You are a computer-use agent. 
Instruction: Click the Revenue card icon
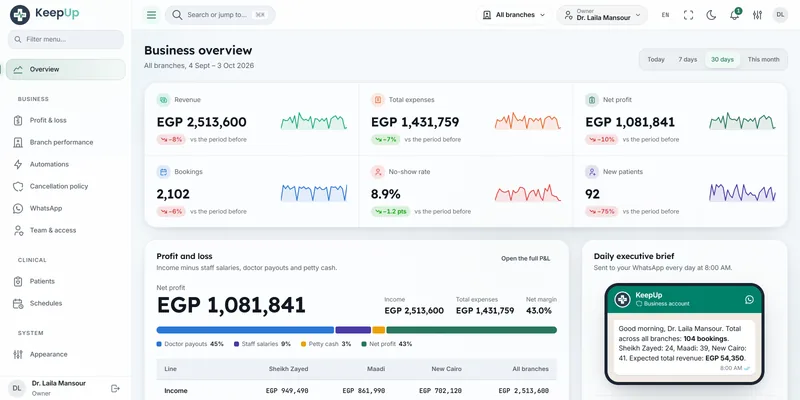pos(163,100)
